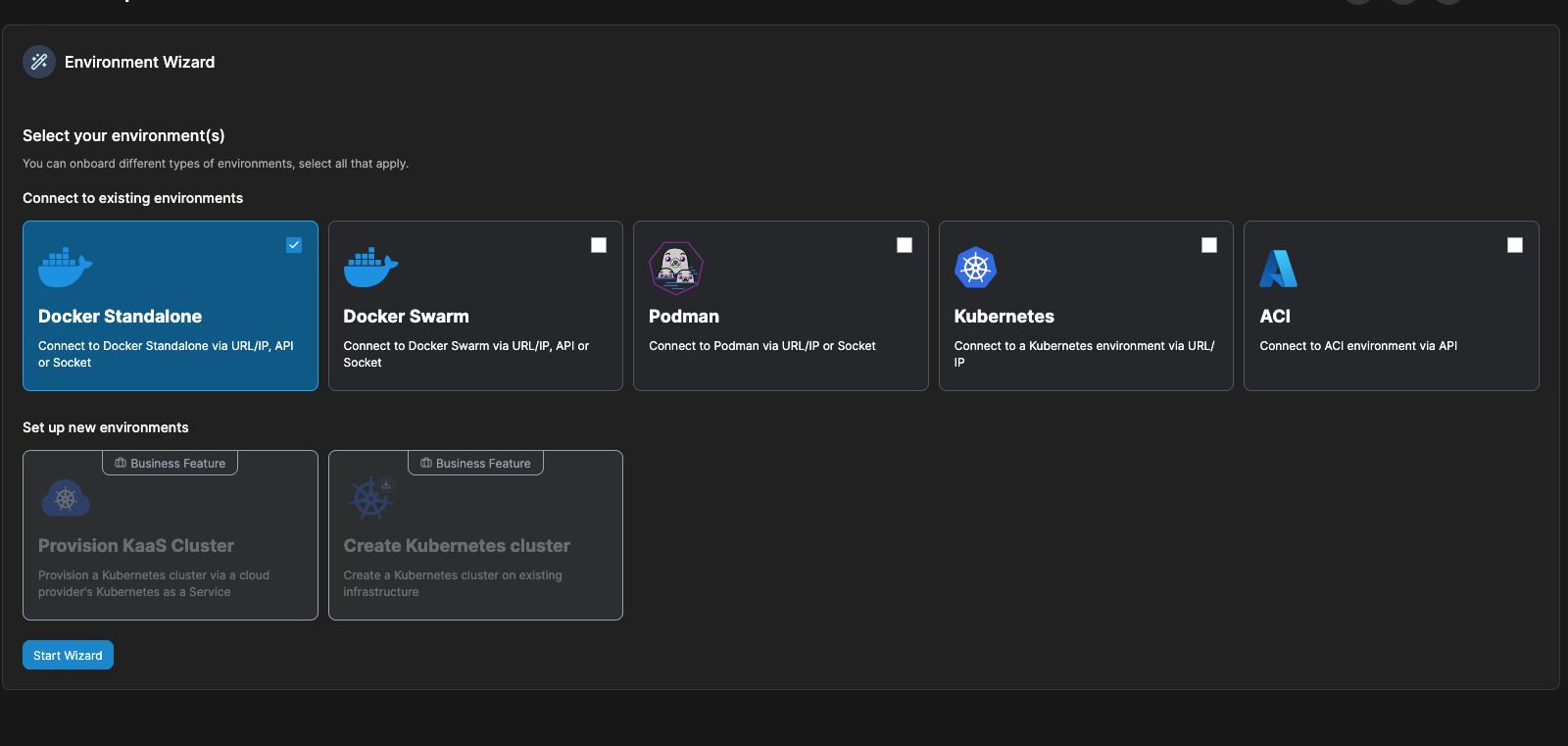Click the ACI Azure logo
The image size is (1568, 746).
(1278, 268)
